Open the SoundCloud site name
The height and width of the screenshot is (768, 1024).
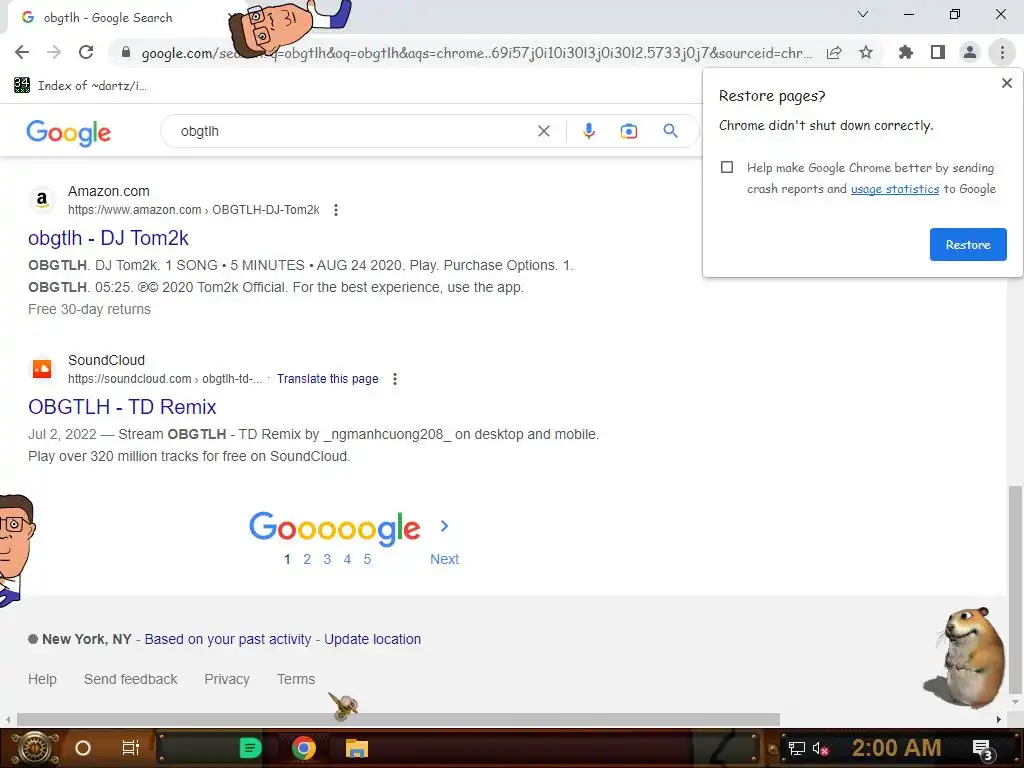click(x=106, y=360)
